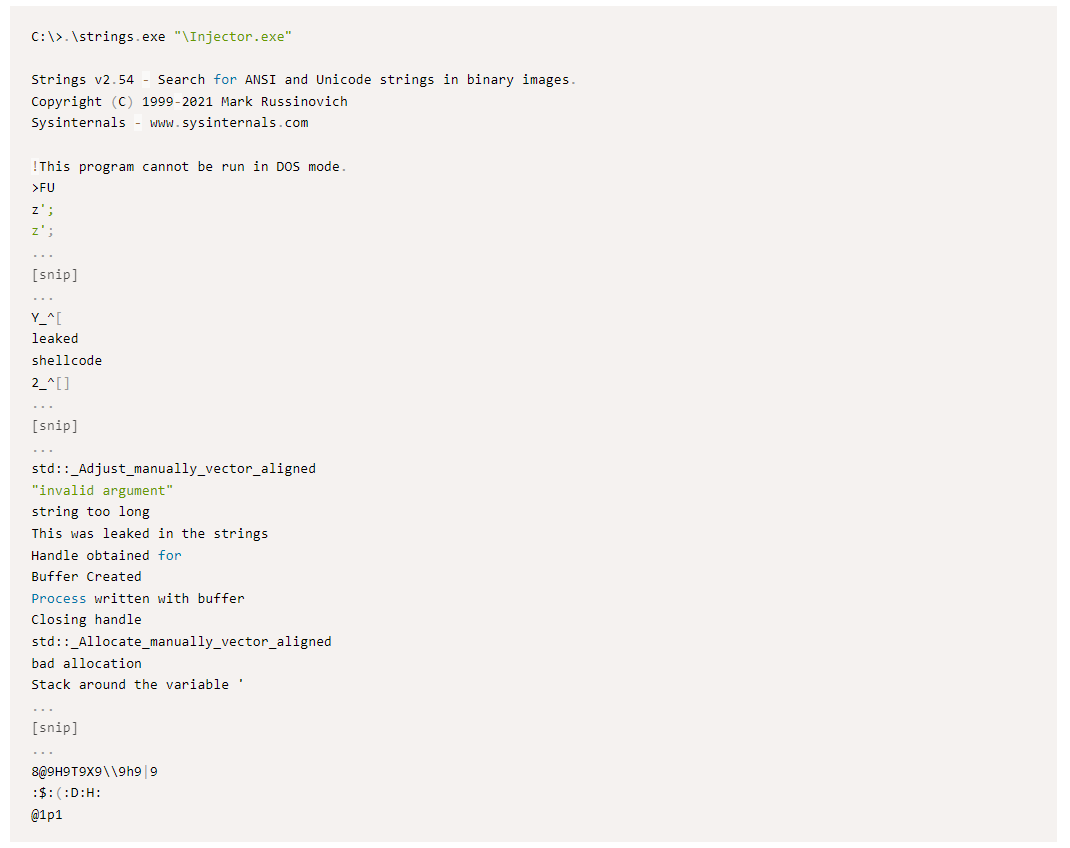Click the "std::_Allocate_manually_vector_aligned" string
The image size is (1070, 848).
pyautogui.click(x=181, y=641)
